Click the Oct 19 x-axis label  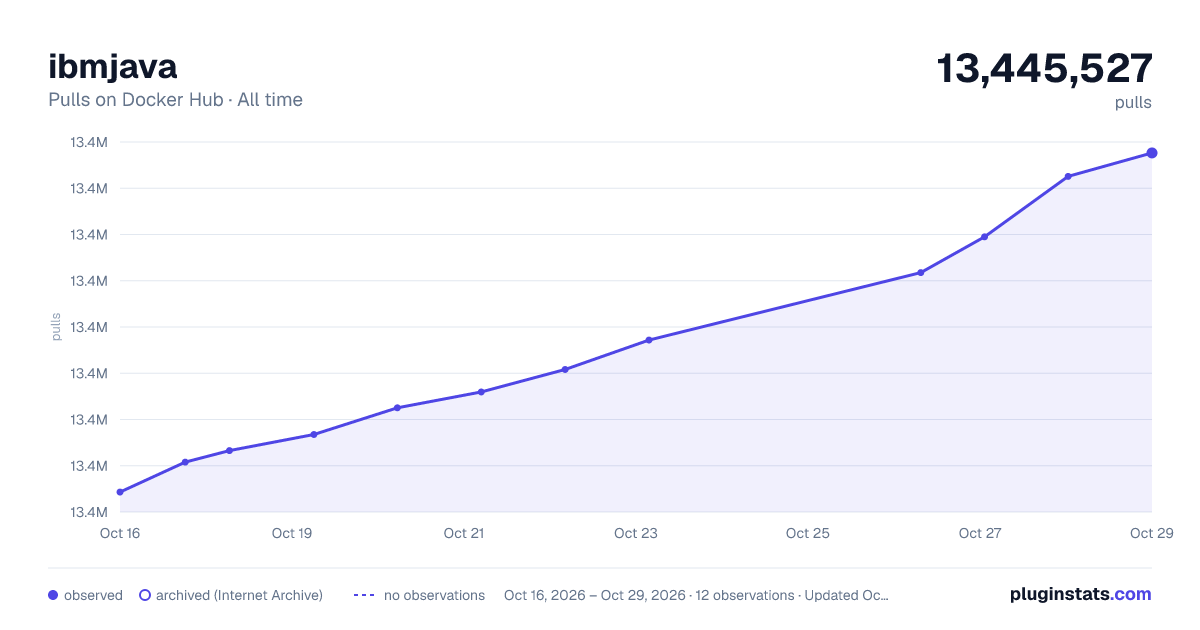tap(292, 533)
